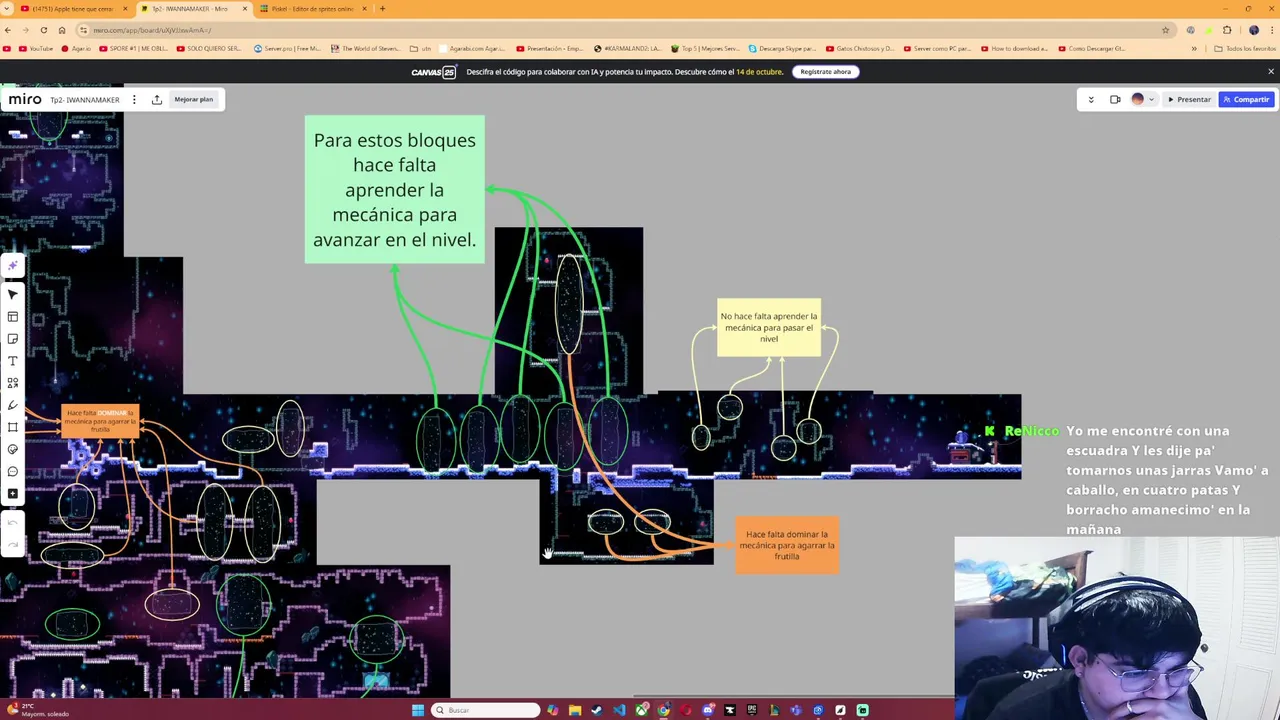Screen dimensions: 1280x720
Task: Select the Text tool
Action: tap(12, 361)
